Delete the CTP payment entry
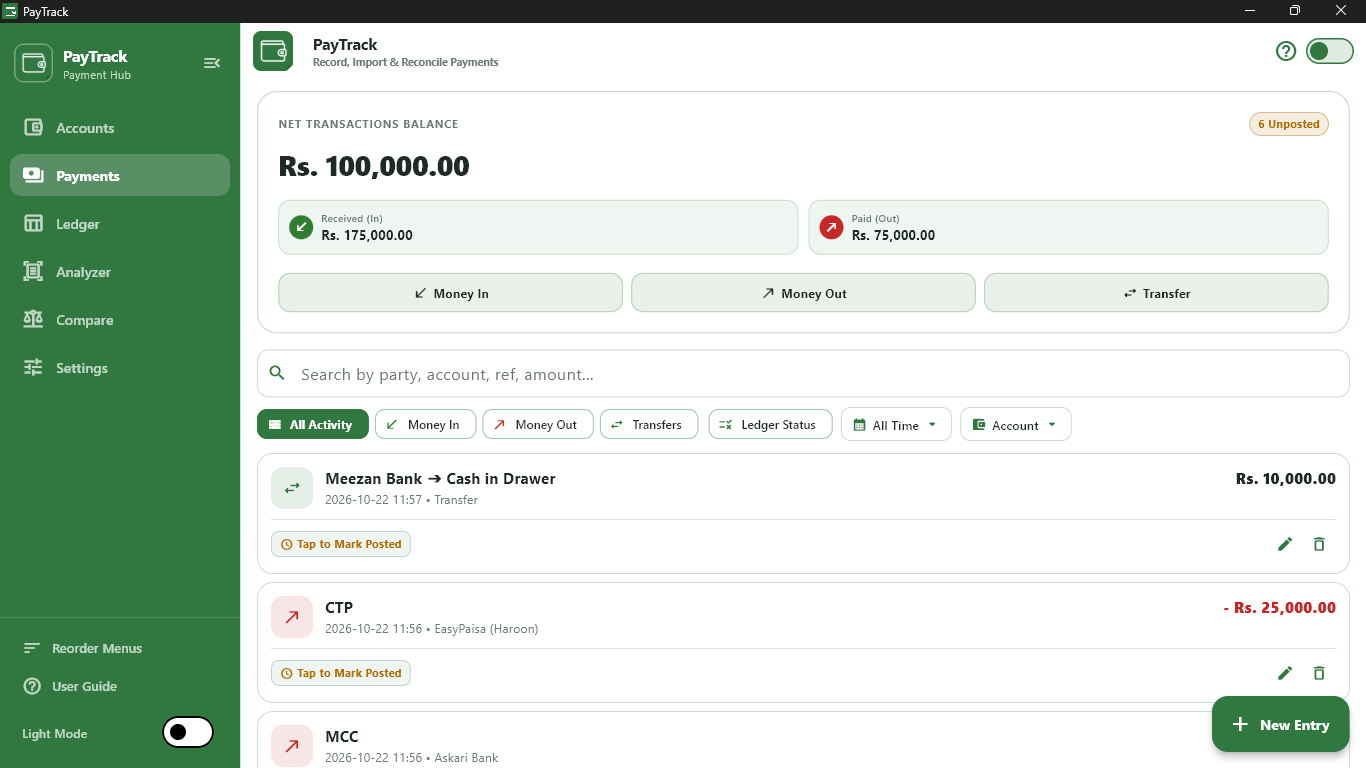This screenshot has height=768, width=1366. click(1319, 673)
